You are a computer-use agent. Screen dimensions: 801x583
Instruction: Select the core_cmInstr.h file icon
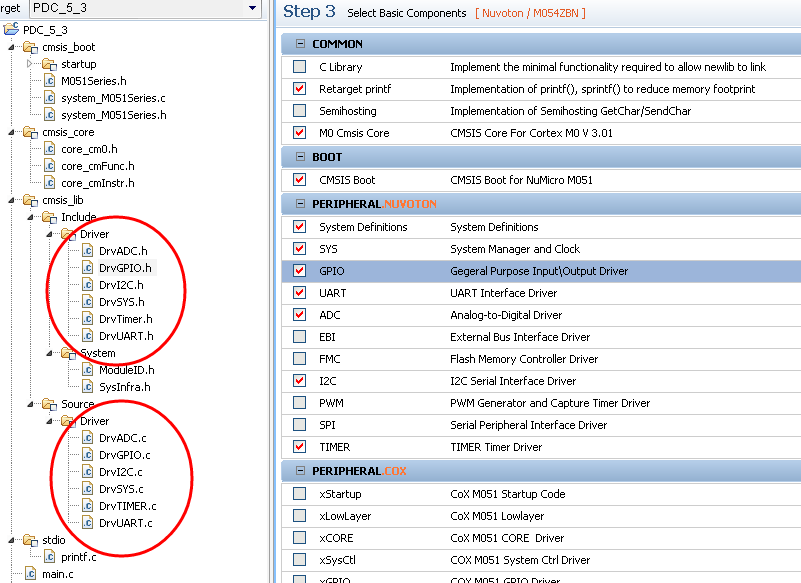coord(50,183)
